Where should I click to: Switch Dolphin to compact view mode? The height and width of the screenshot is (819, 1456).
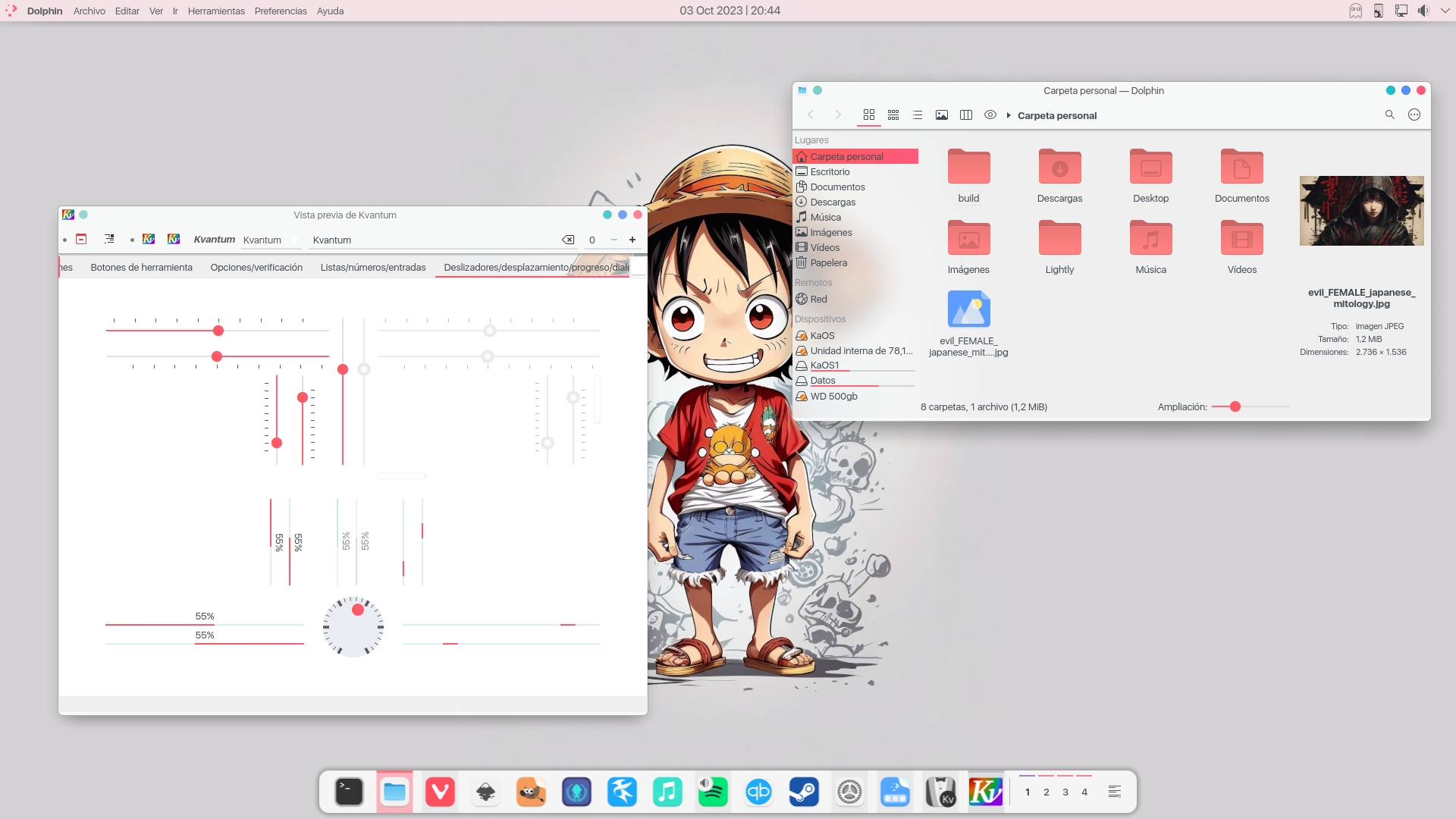[x=893, y=115]
